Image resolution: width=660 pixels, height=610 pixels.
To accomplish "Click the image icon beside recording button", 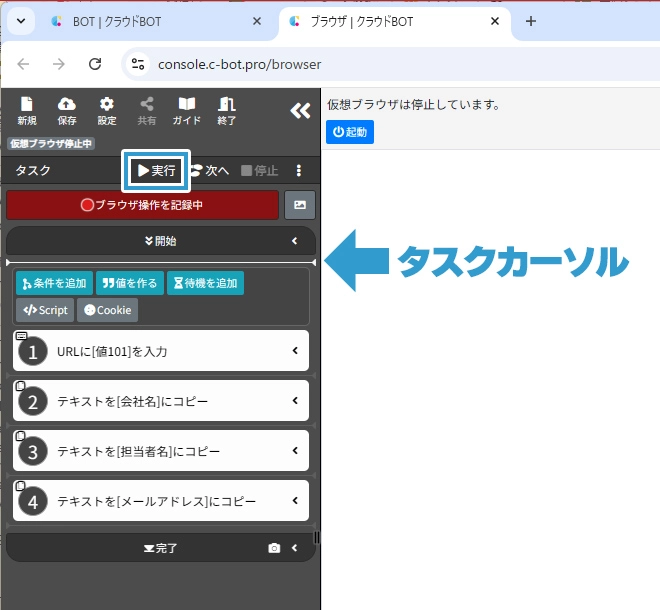I will coord(300,205).
